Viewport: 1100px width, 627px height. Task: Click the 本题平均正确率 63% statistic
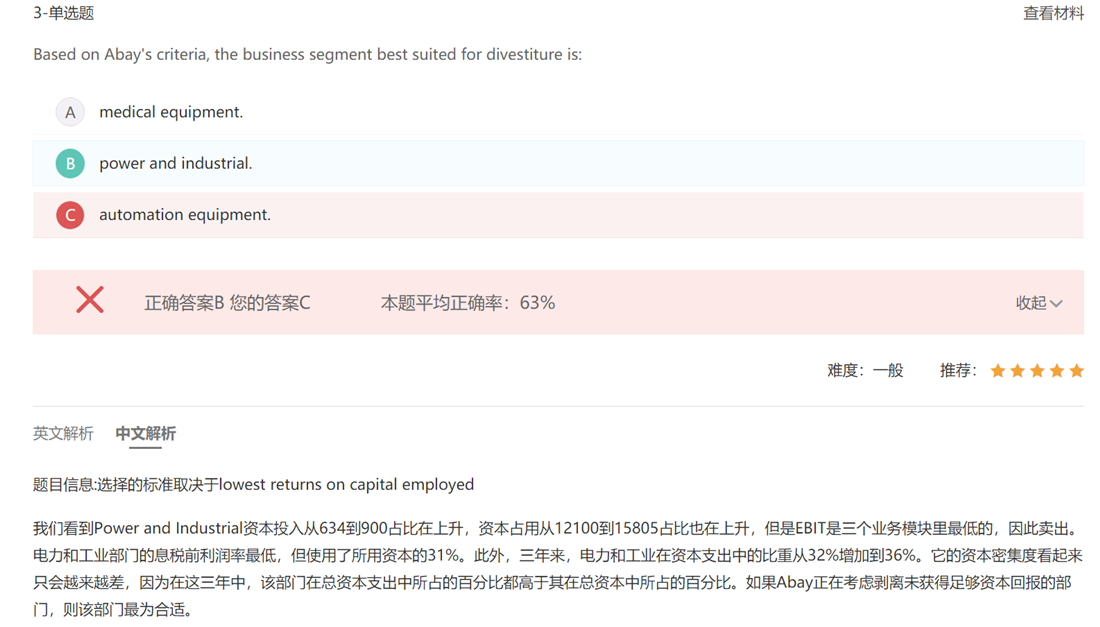coord(467,303)
